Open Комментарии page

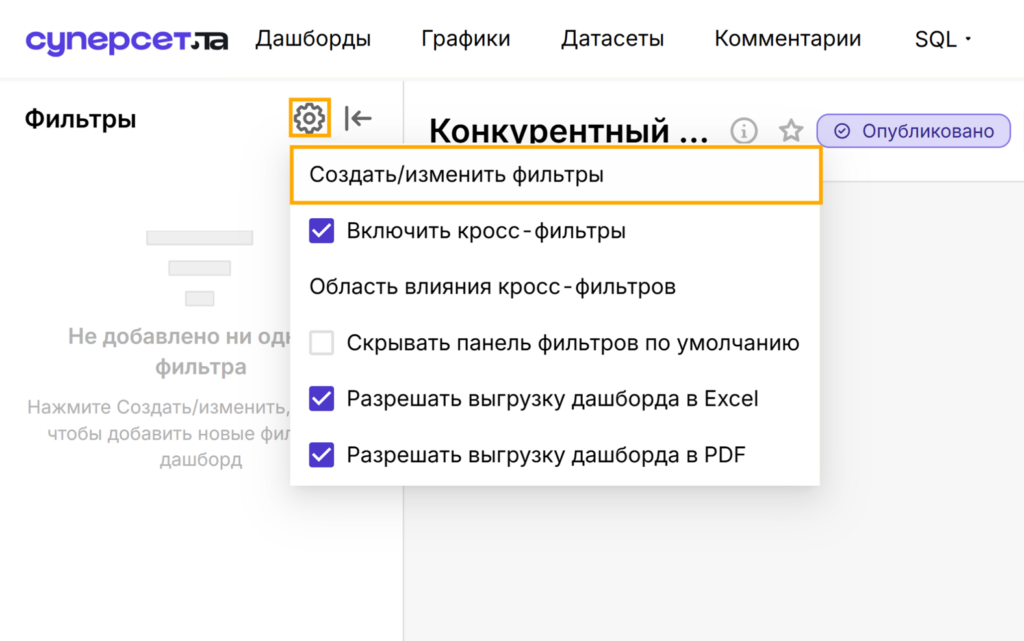[788, 39]
